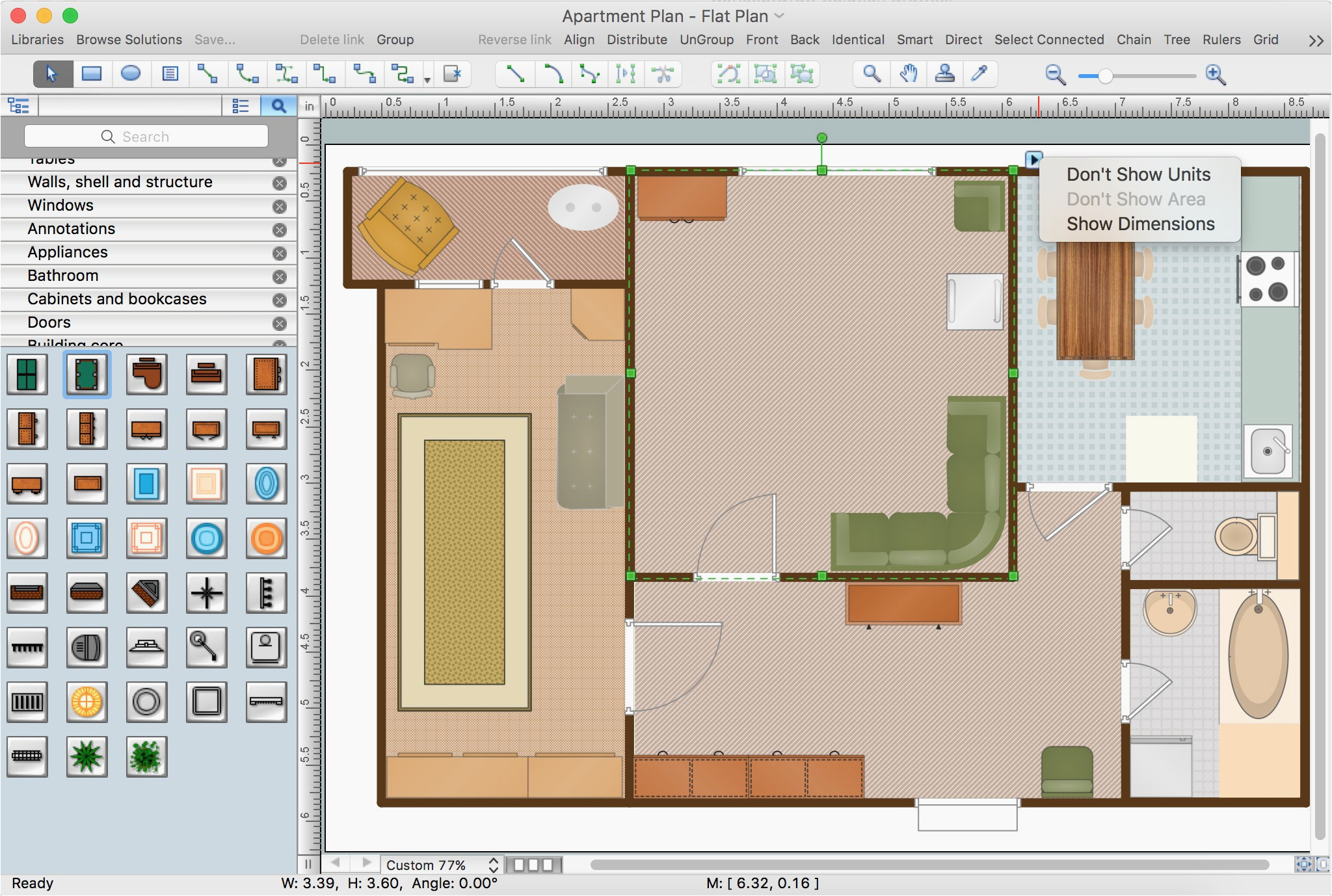Click the Group button in toolbar
This screenshot has height=896, width=1332.
tap(397, 39)
